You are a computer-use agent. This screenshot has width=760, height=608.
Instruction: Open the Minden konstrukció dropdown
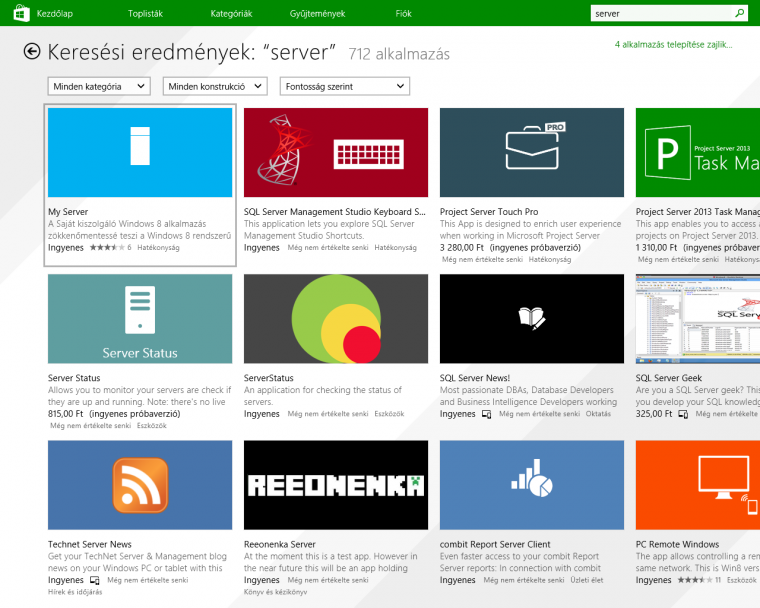[215, 86]
